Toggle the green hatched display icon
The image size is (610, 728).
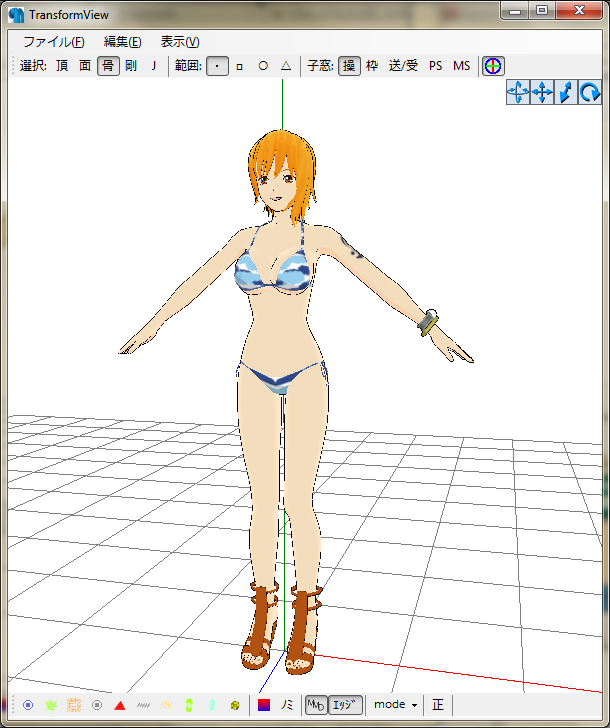click(x=51, y=705)
